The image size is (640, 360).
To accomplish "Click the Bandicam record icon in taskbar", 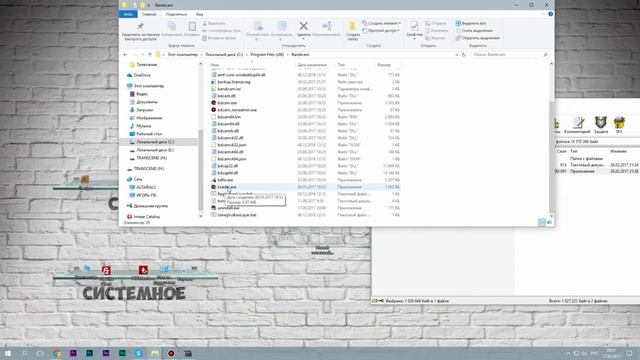I will [171, 353].
